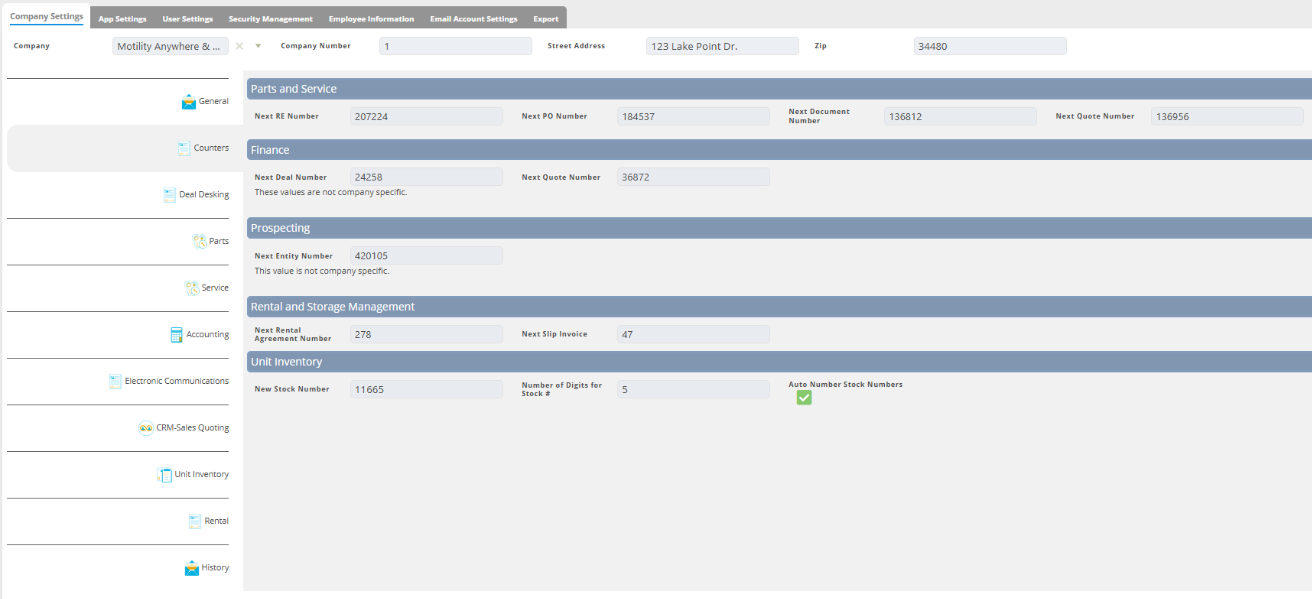Click the Next RE Number field
This screenshot has height=599, width=1312.
coord(426,117)
